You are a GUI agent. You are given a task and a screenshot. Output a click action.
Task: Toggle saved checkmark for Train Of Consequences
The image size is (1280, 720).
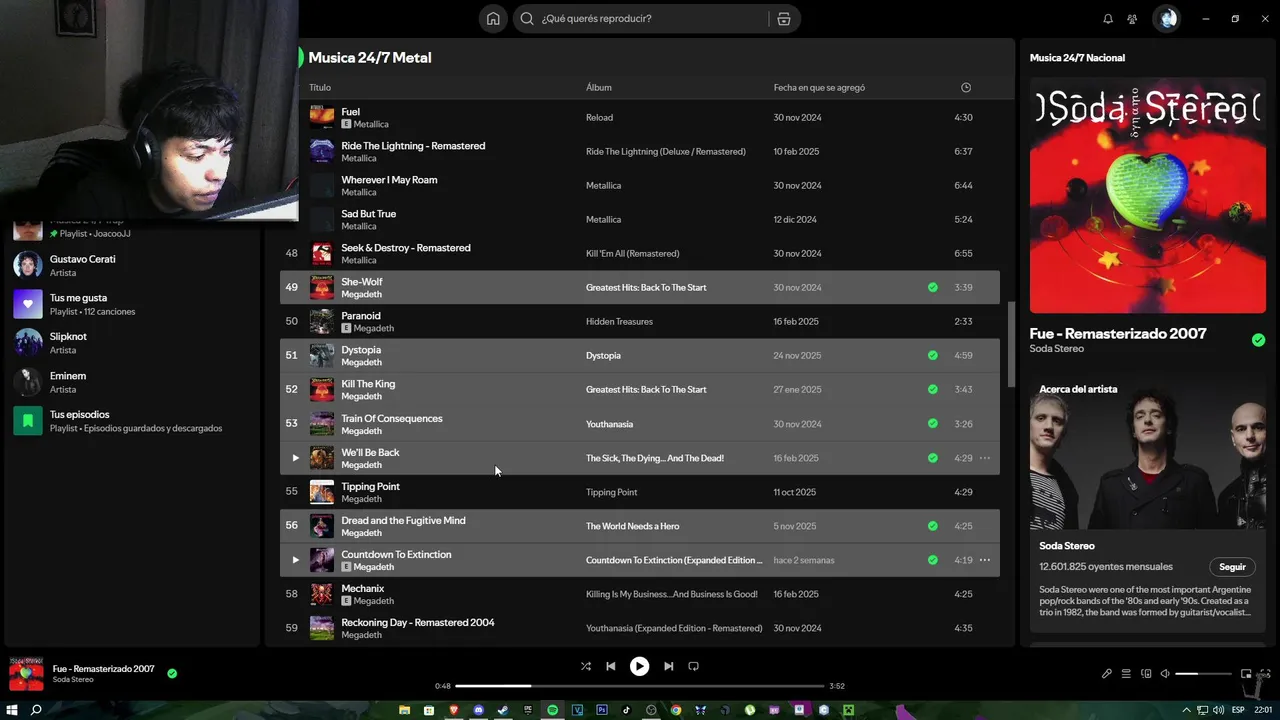pyautogui.click(x=933, y=424)
